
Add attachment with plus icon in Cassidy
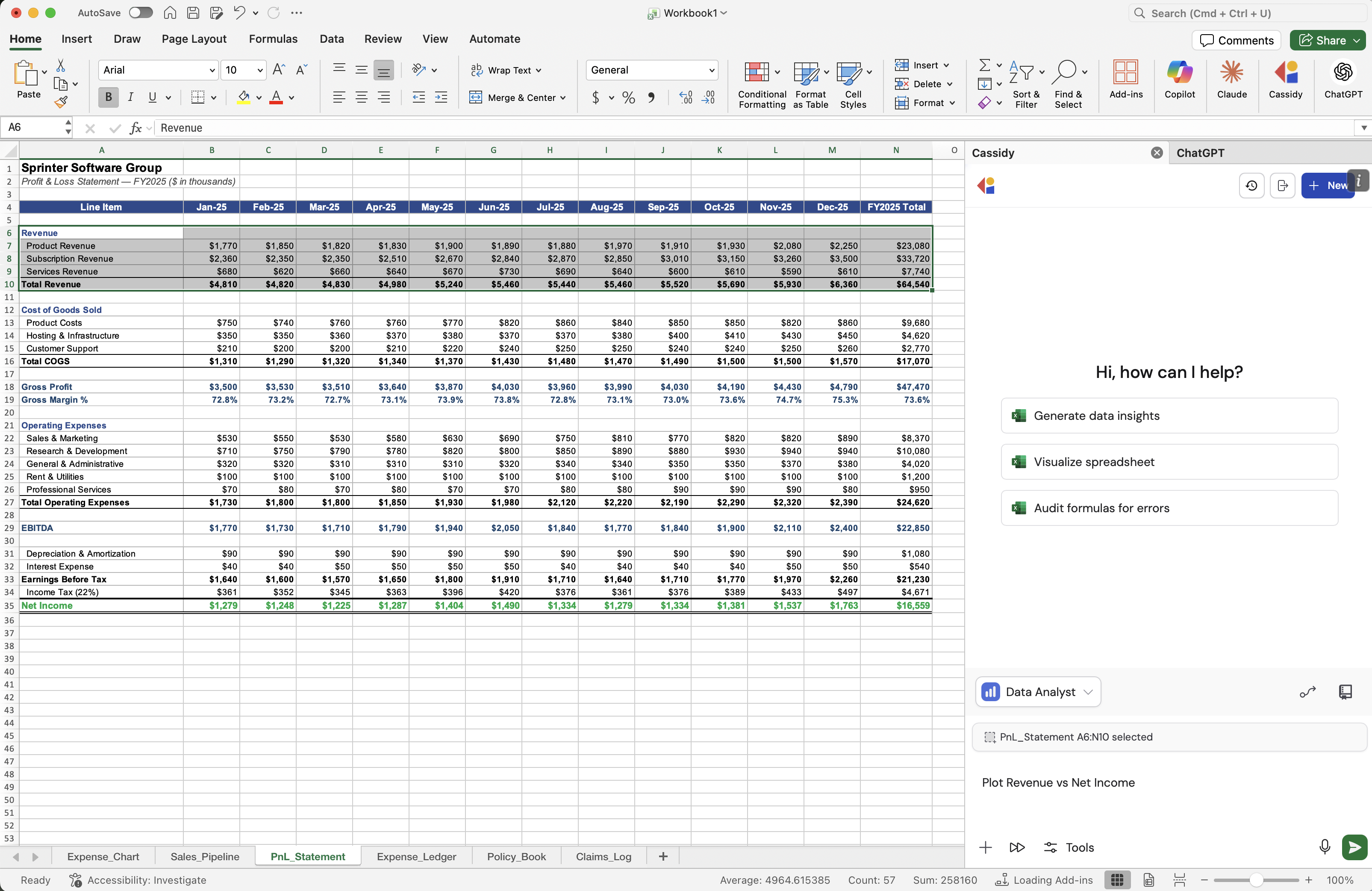[985, 847]
